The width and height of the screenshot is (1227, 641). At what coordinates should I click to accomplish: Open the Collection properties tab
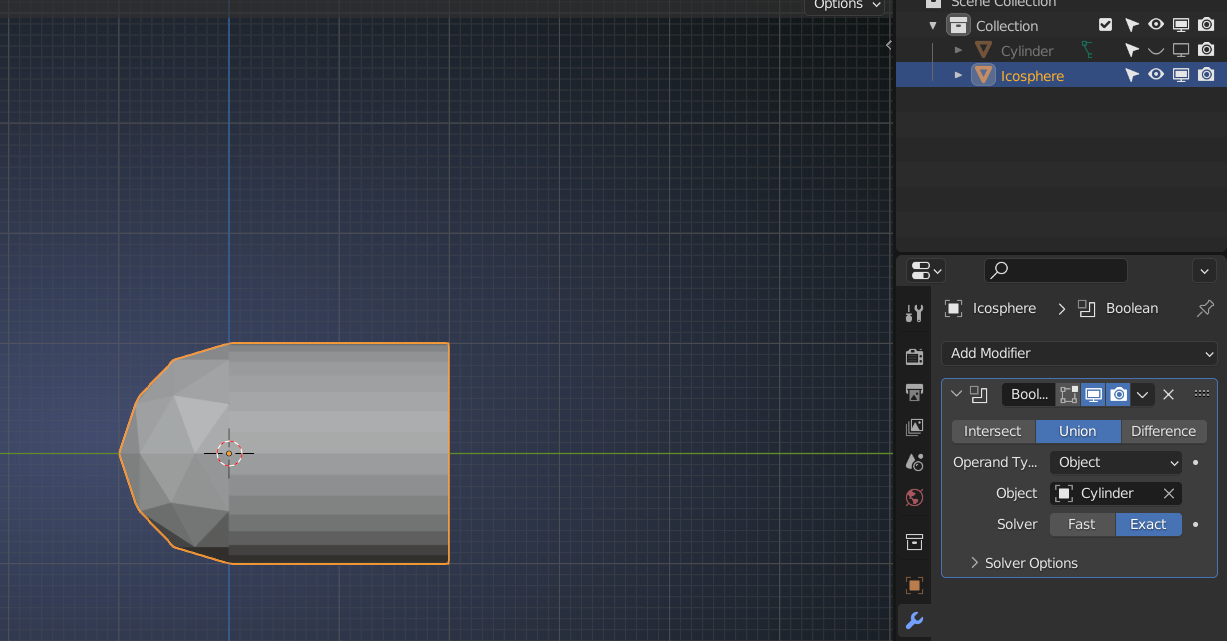click(914, 542)
